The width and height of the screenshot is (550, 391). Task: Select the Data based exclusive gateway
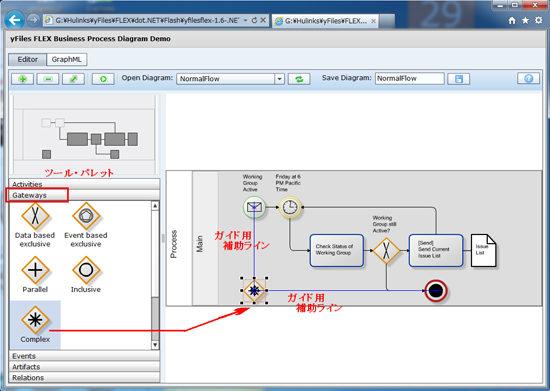35,225
